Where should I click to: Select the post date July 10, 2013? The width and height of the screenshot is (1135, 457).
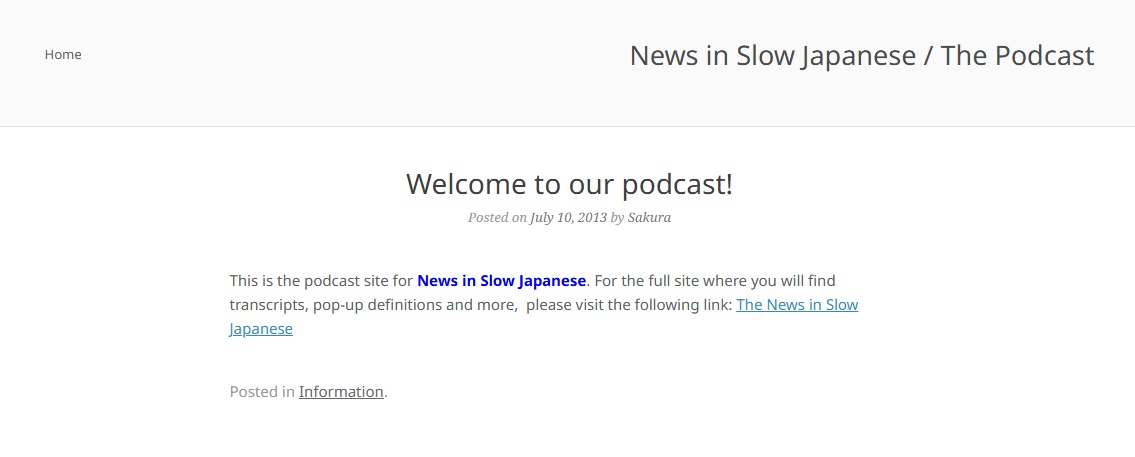click(568, 217)
